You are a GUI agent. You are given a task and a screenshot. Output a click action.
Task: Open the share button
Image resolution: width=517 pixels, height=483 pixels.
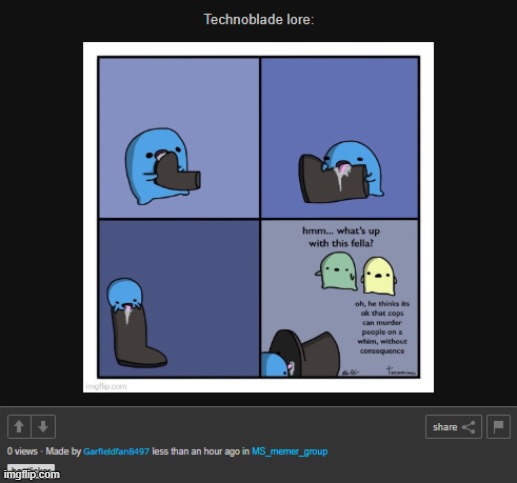pos(453,426)
